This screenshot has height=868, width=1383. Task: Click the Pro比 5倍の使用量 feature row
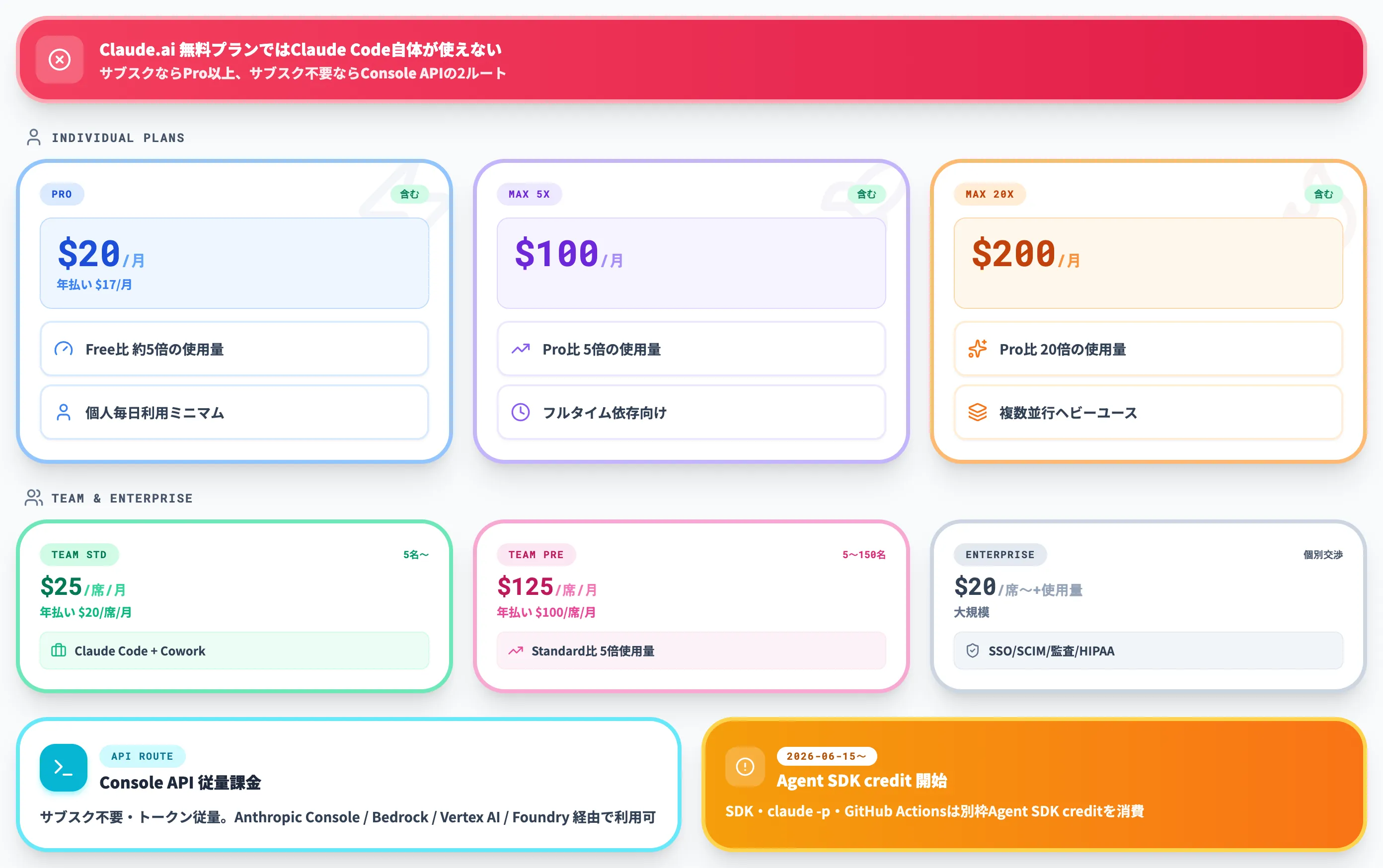coord(691,349)
